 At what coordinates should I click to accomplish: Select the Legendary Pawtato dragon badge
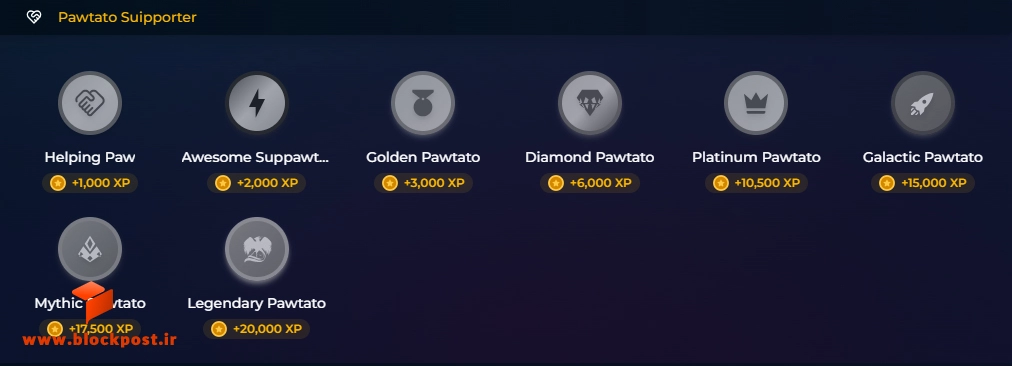[257, 249]
